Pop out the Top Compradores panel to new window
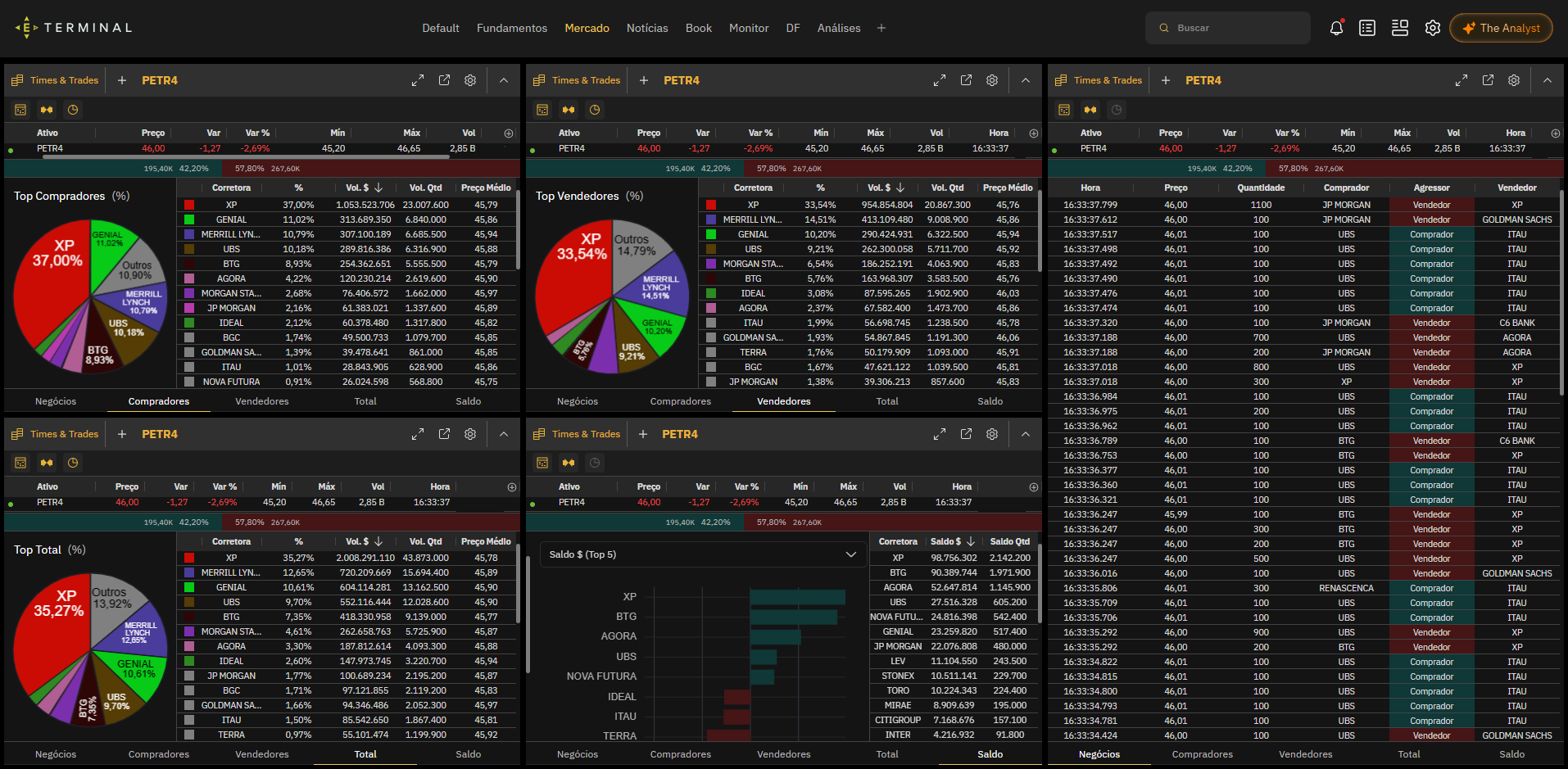 tap(444, 80)
